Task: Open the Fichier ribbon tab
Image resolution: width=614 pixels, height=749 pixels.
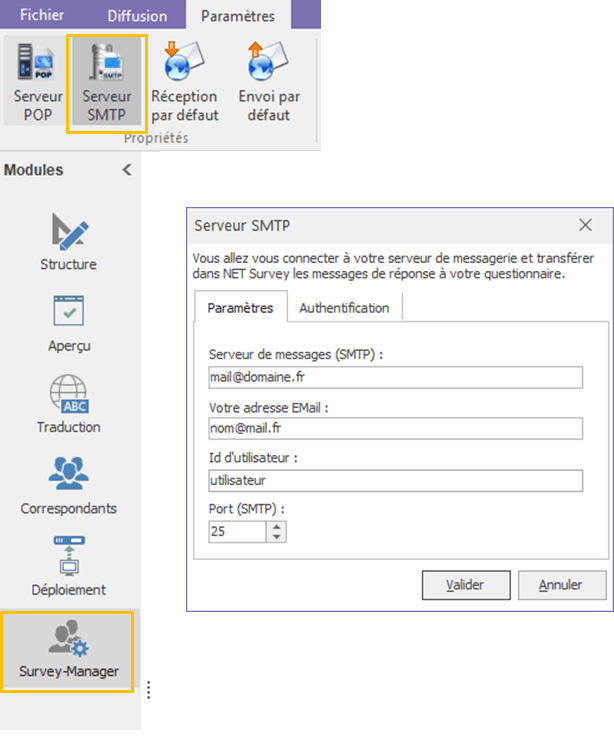Action: tap(42, 15)
